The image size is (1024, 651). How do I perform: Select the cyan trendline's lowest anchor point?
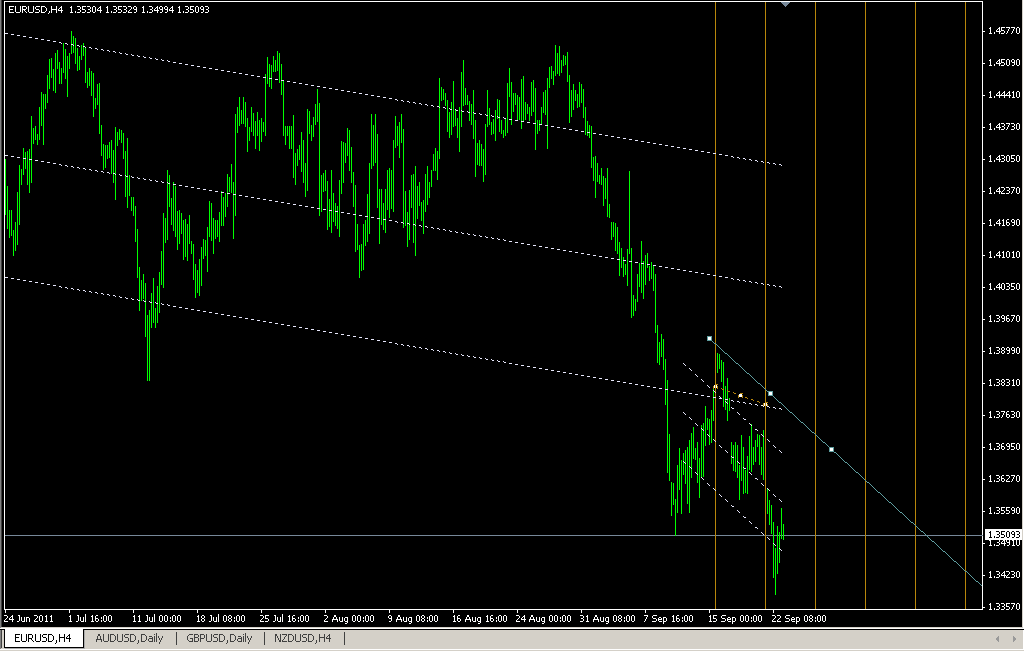(831, 449)
